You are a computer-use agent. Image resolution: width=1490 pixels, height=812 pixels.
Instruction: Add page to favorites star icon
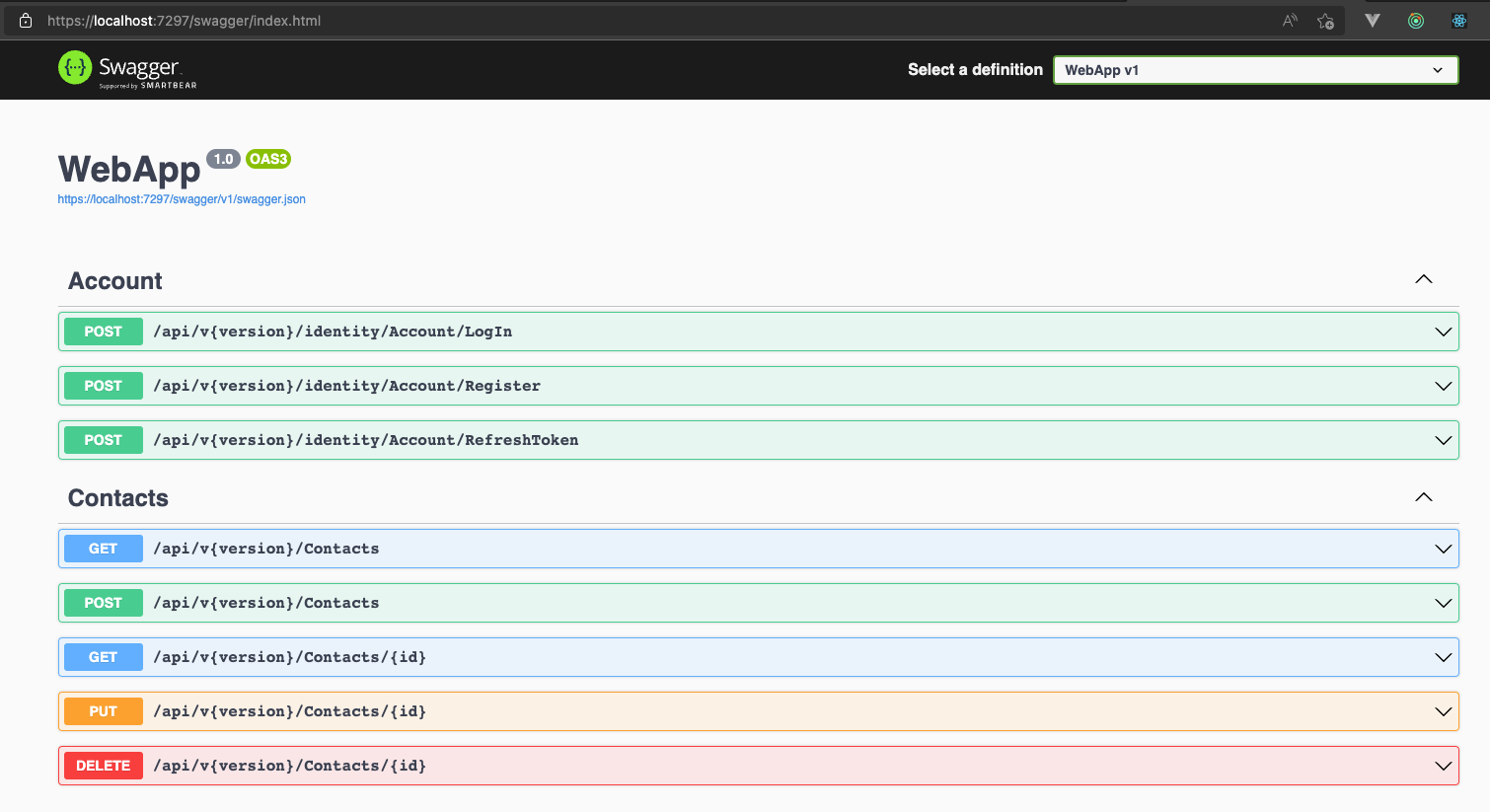click(x=1325, y=21)
